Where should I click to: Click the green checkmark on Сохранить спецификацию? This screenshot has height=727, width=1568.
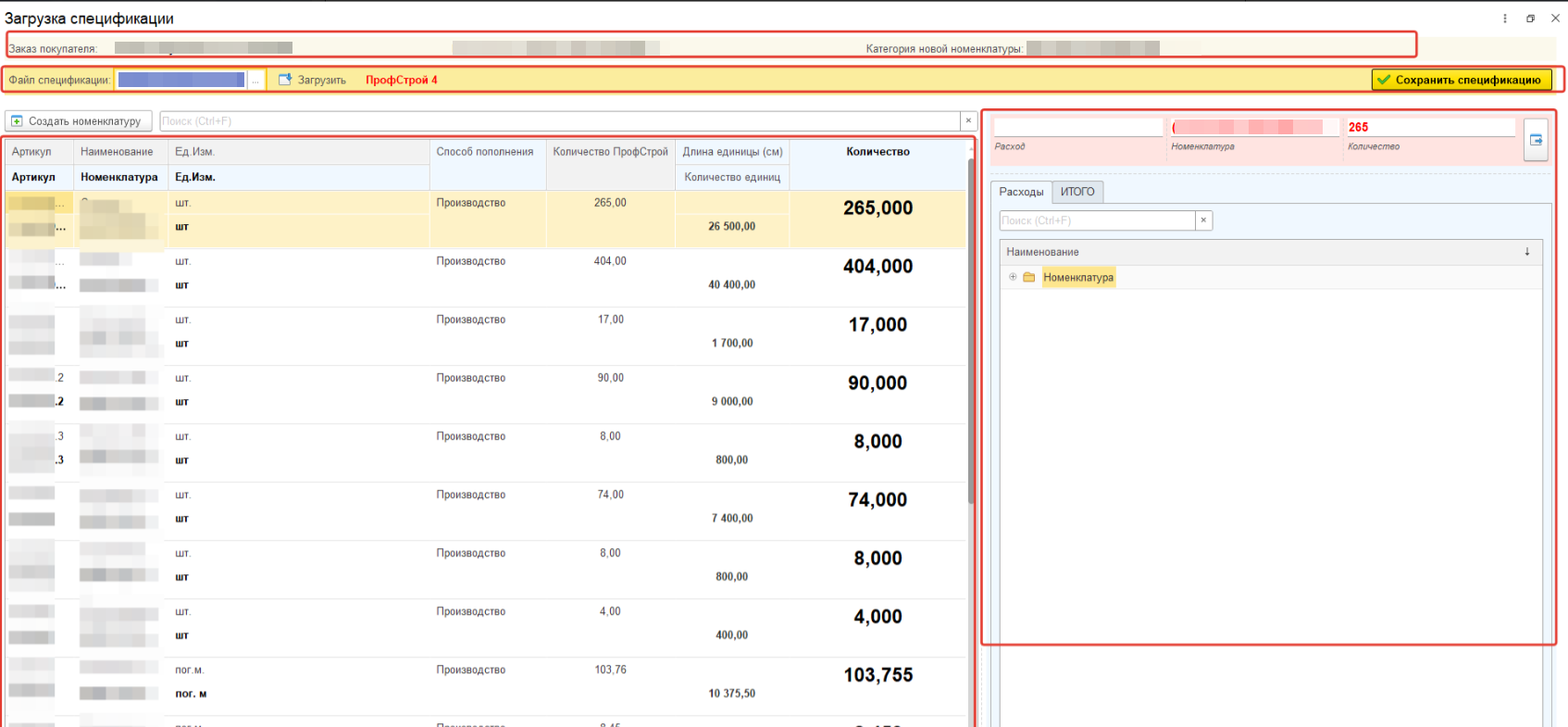1384,81
